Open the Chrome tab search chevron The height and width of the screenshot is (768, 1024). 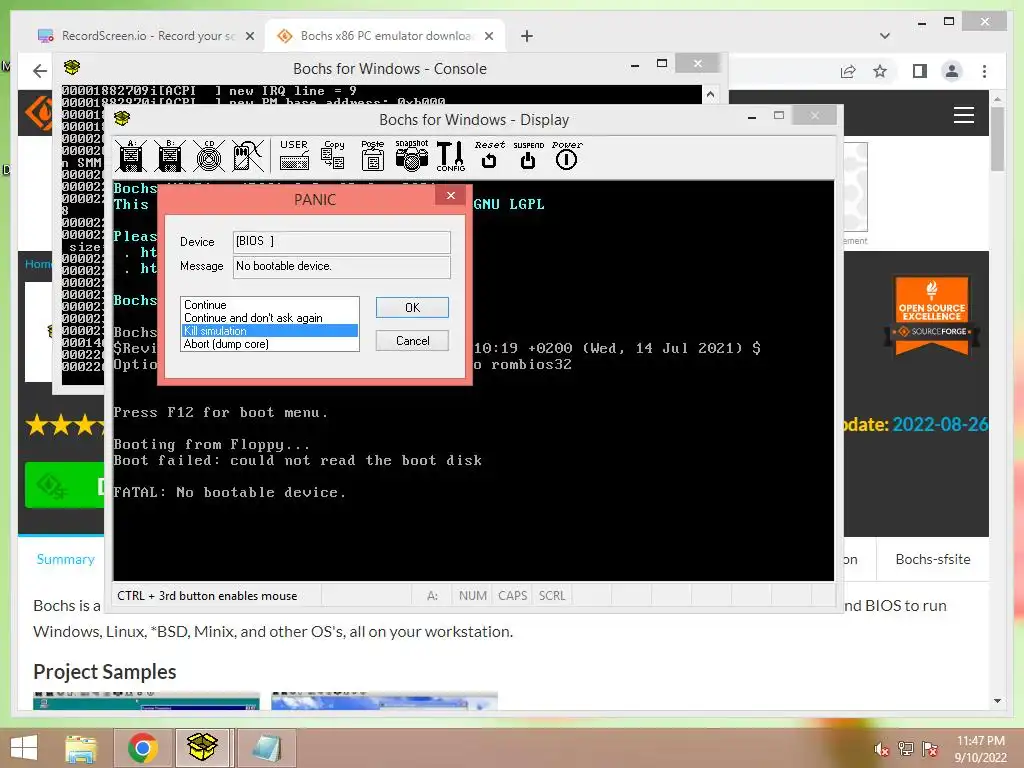pos(884,36)
